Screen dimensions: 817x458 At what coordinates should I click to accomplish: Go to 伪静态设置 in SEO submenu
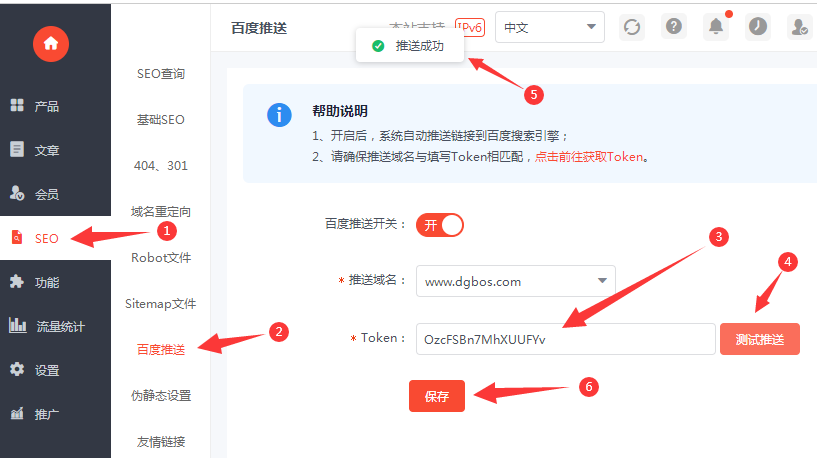pos(160,395)
